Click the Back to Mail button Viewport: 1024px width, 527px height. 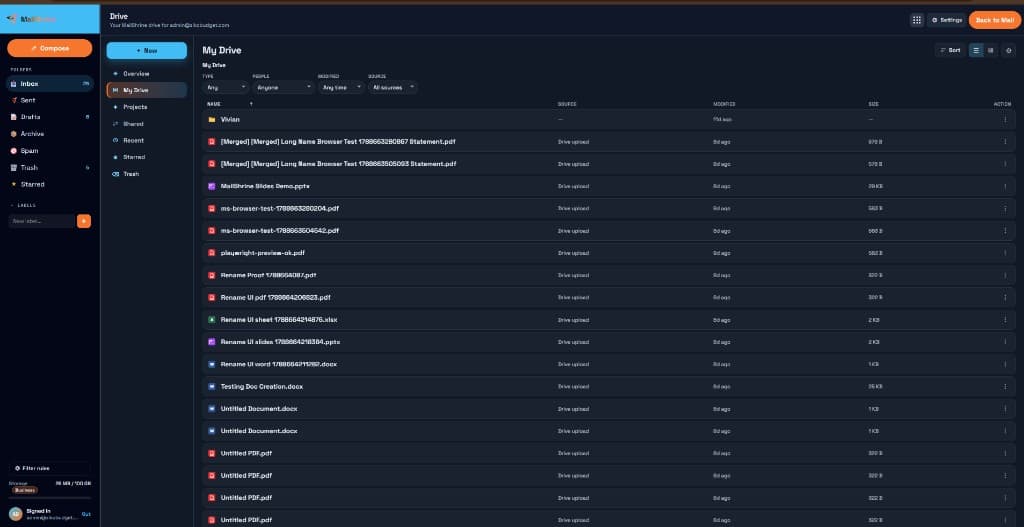[995, 20]
